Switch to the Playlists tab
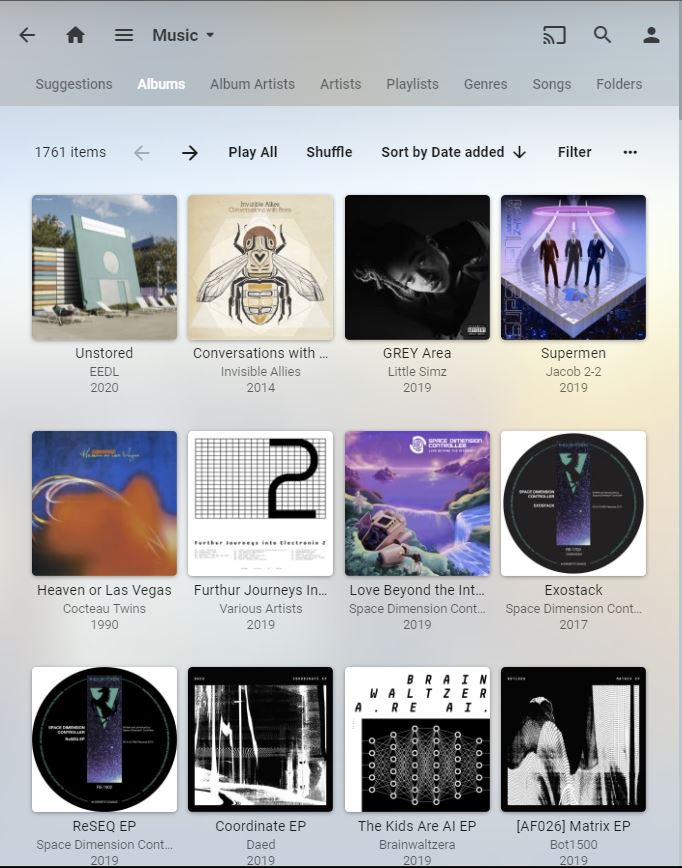Image resolution: width=682 pixels, height=868 pixels. coord(412,84)
